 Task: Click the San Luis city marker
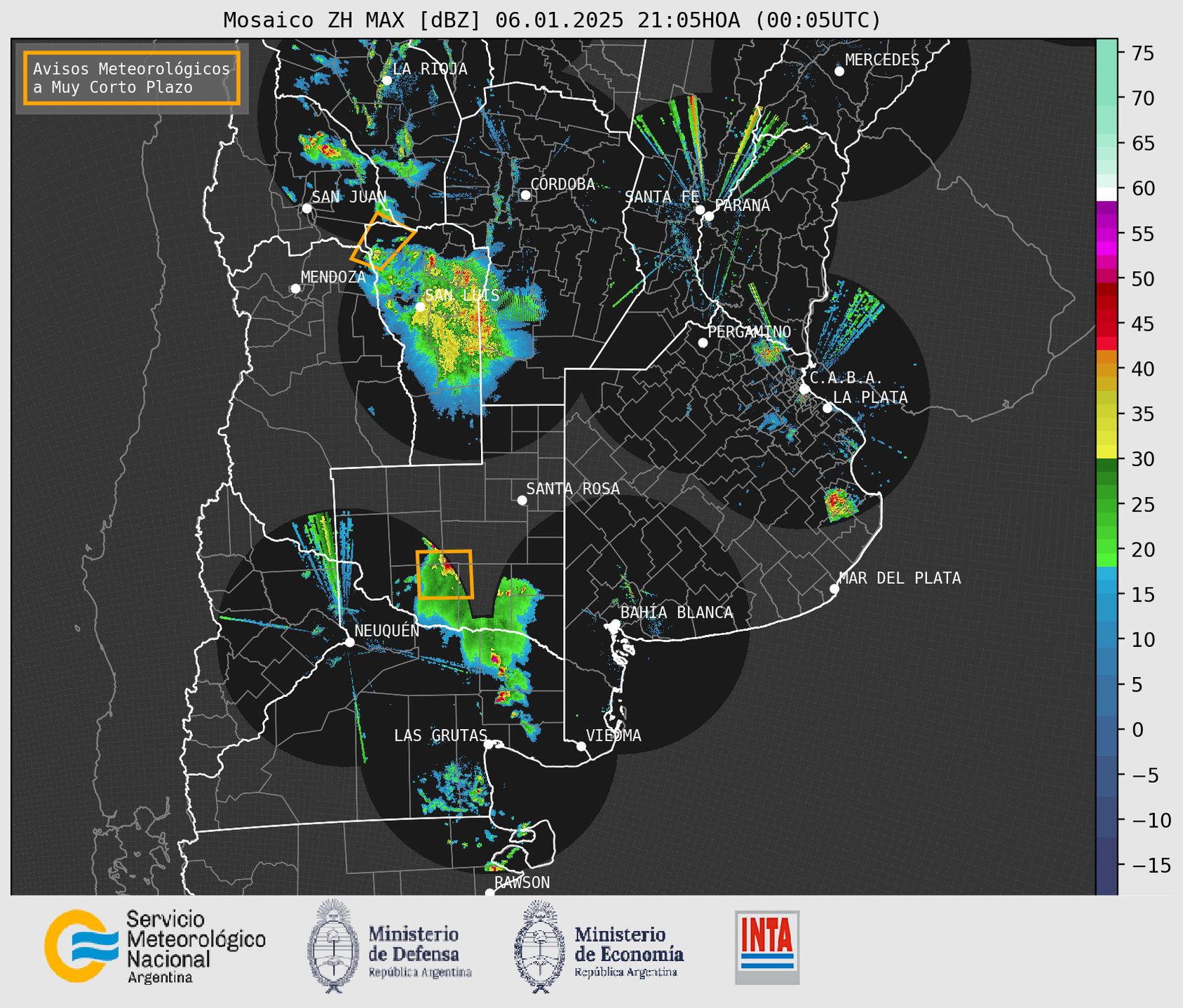pyautogui.click(x=419, y=306)
